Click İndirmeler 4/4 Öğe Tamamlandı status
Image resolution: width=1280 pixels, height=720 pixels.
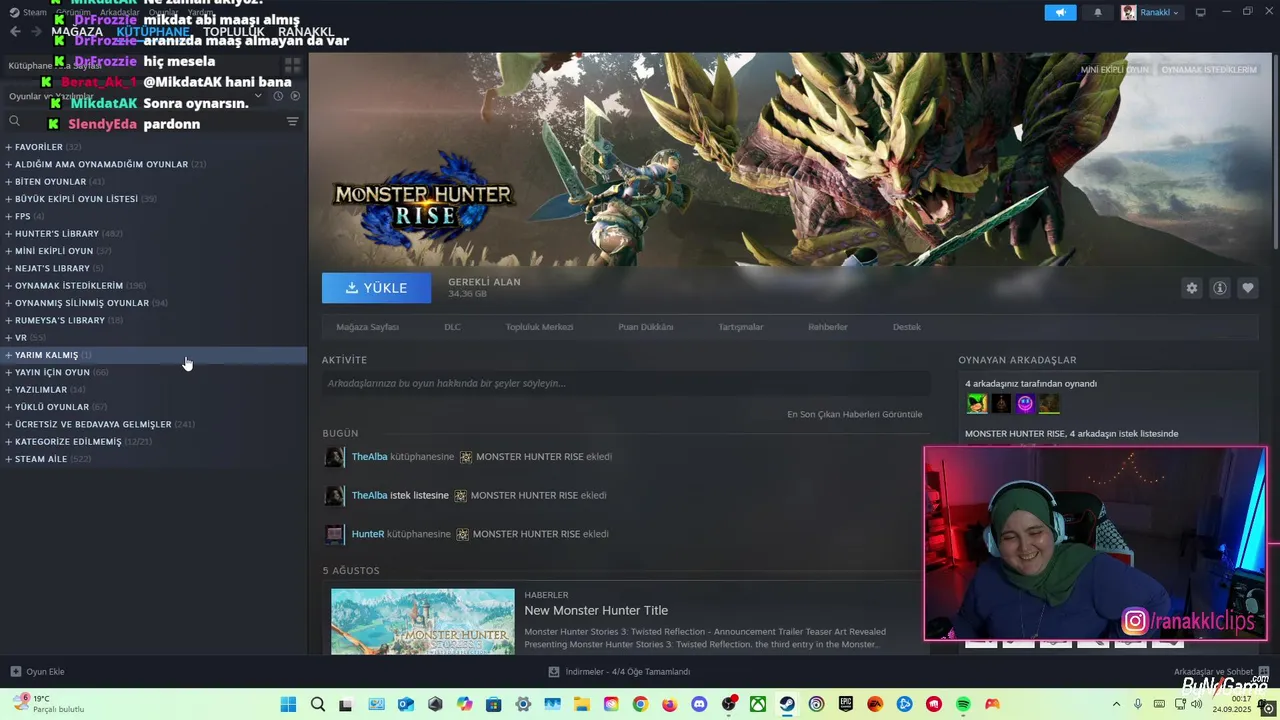tap(628, 672)
